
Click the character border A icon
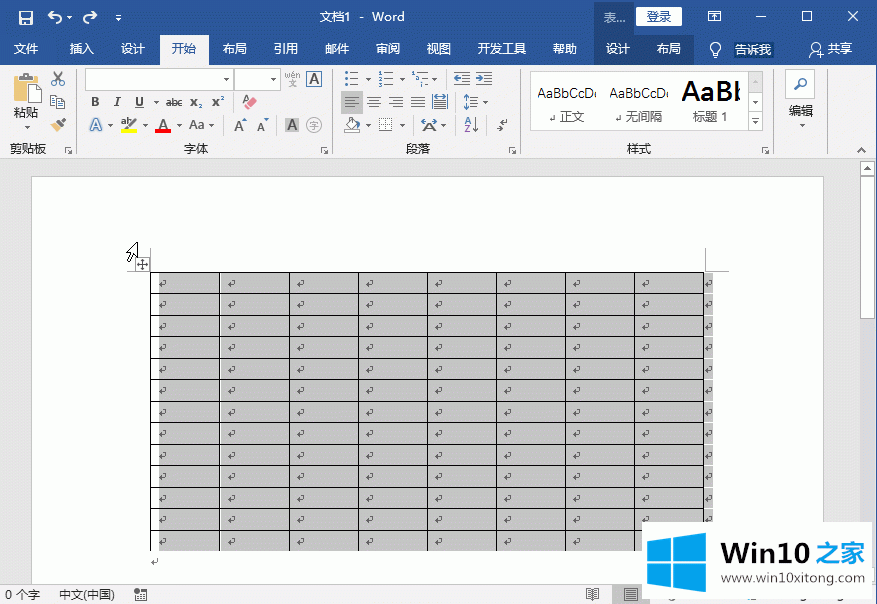(314, 79)
